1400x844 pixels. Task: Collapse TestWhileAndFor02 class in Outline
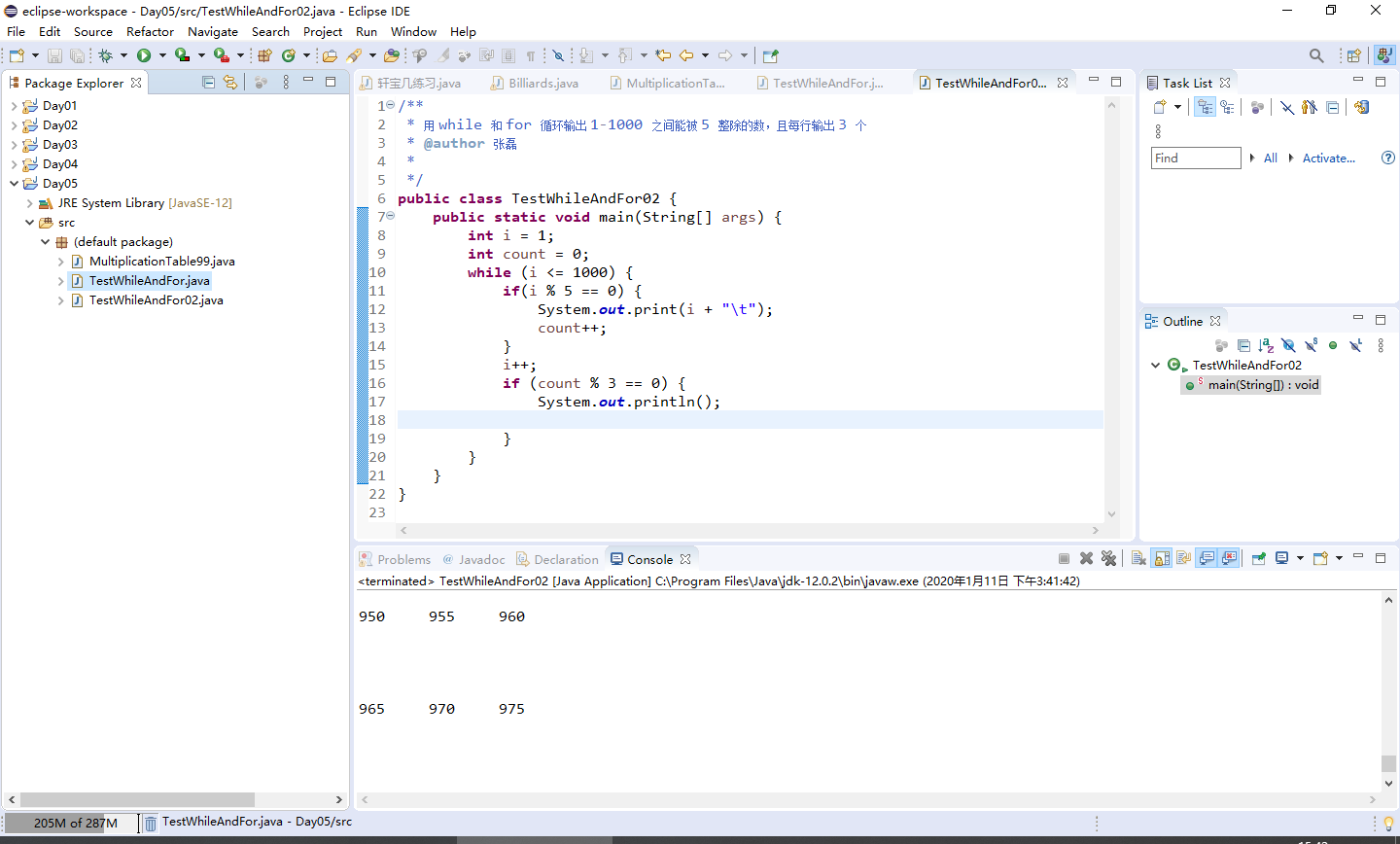[x=1155, y=366]
